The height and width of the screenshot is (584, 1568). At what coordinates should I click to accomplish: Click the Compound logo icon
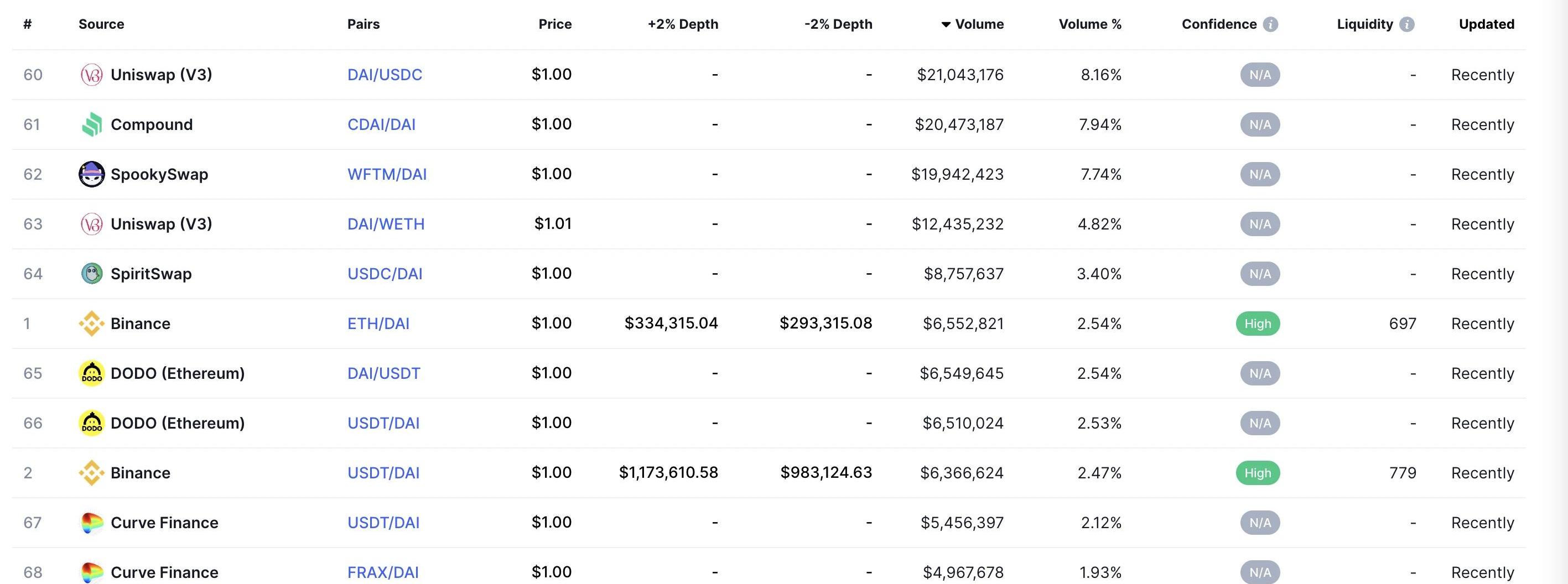[91, 125]
